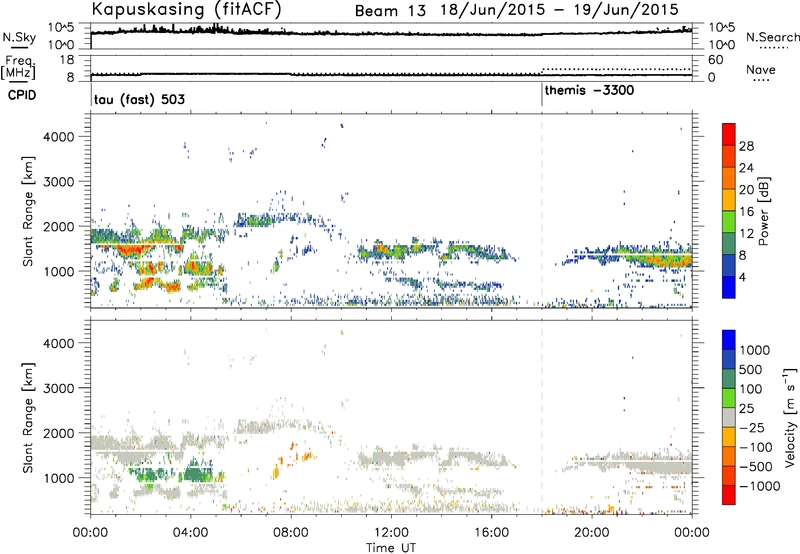Click the Power [dB] colorbar title
Viewport: 800px width, 554px height.
coord(764,211)
